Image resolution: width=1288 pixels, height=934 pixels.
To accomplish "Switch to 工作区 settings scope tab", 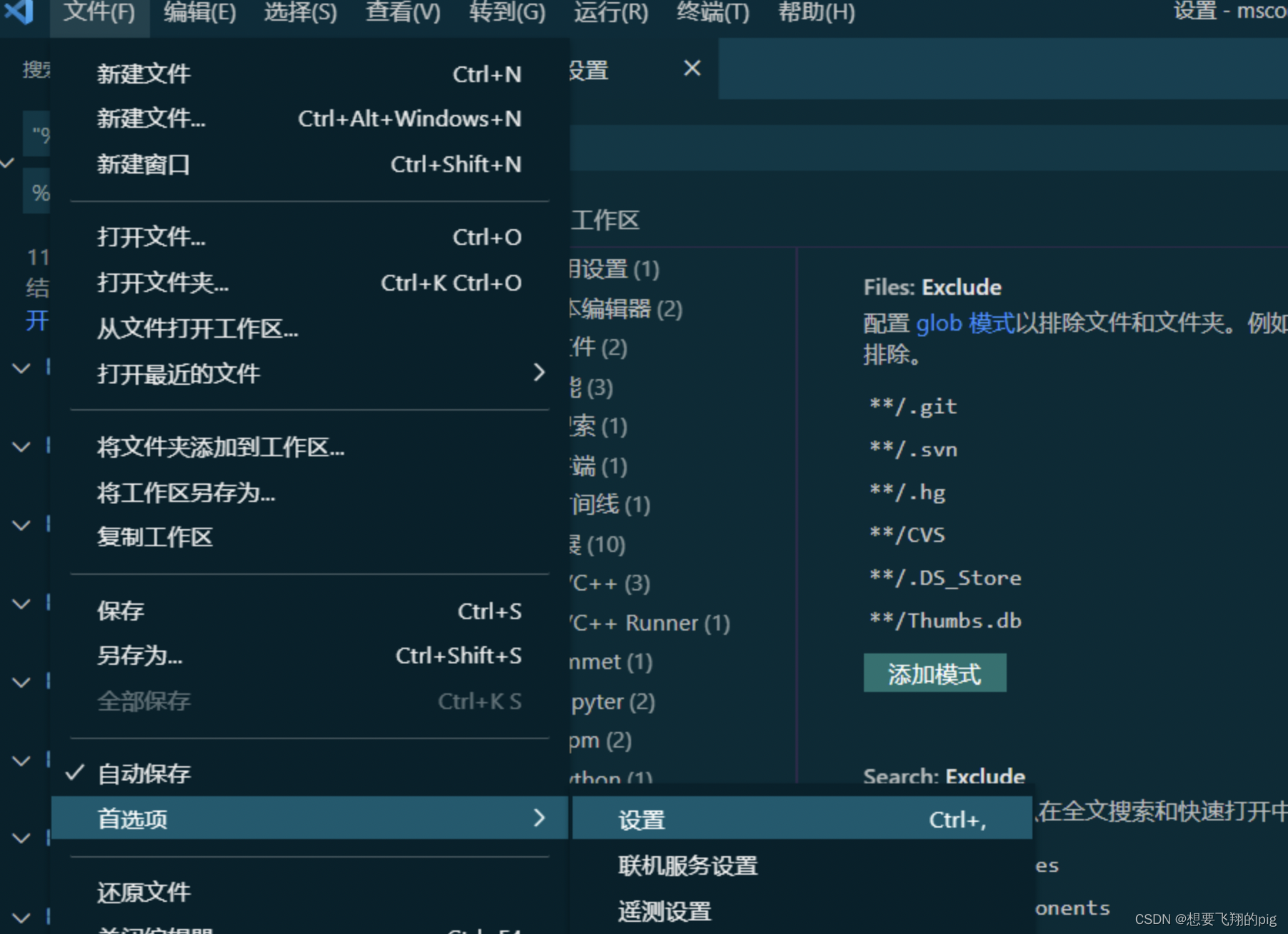I will pos(605,220).
